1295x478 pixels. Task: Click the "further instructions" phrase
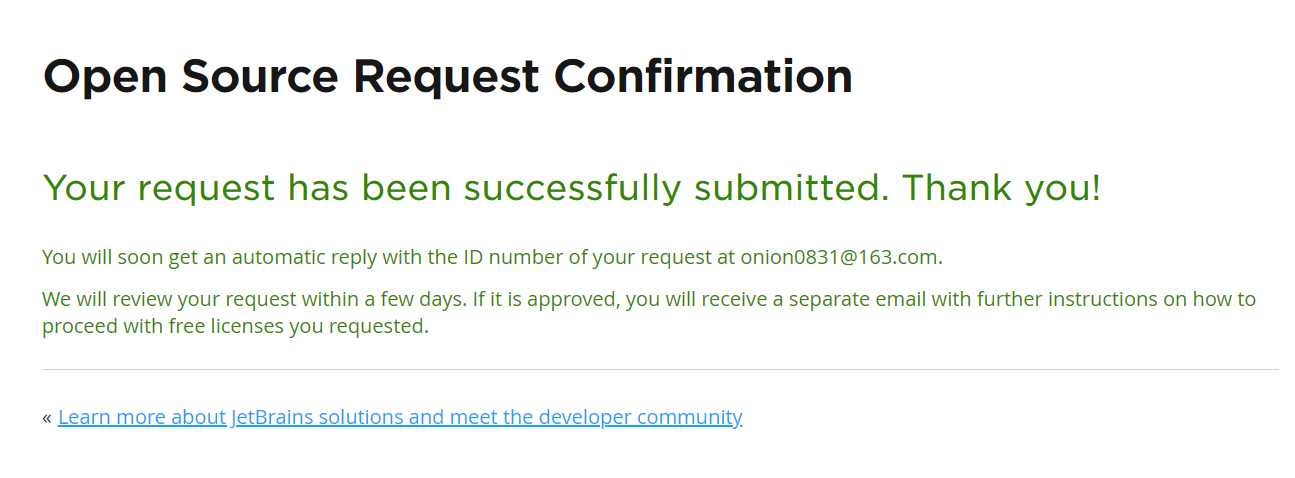click(x=1074, y=299)
